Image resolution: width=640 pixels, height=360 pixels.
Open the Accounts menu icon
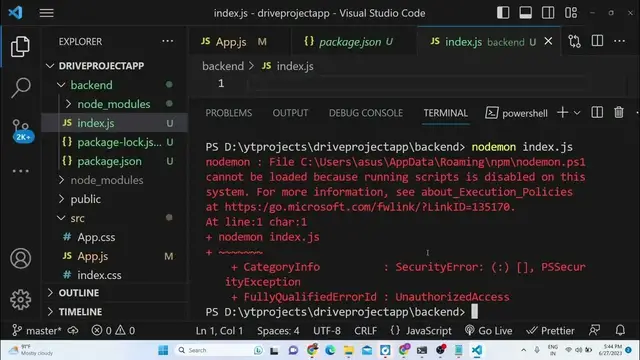[20, 258]
